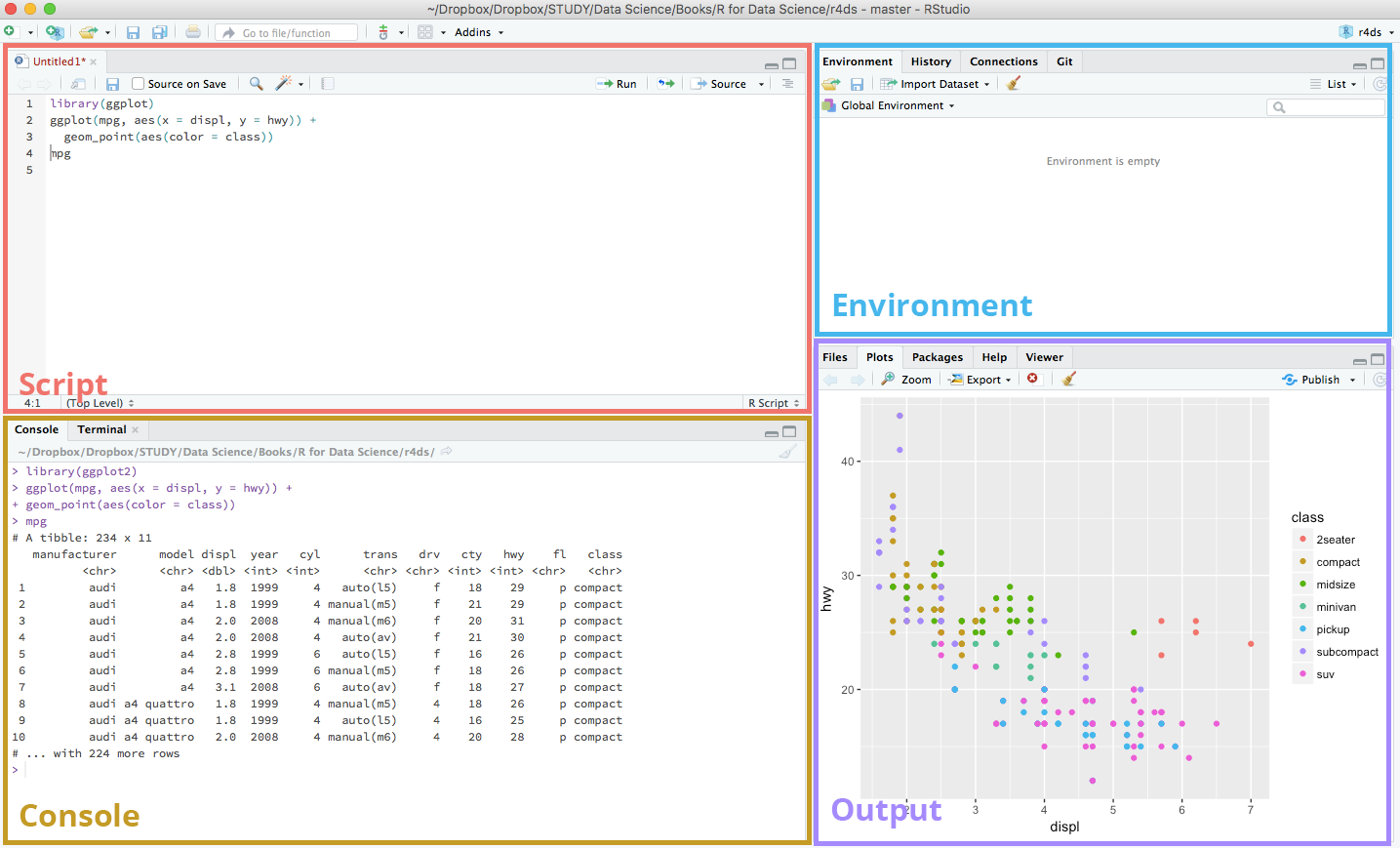Click the print icon in main toolbar
Screen dimensions: 1400x848
click(193, 32)
